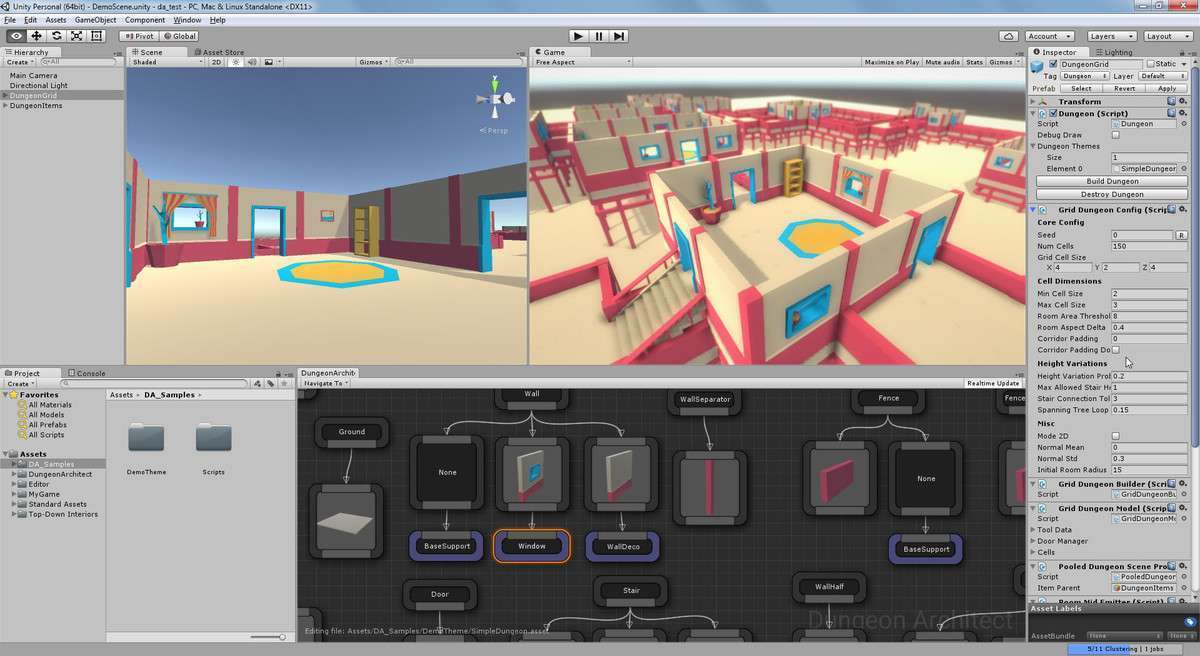Click search by type icon in Project

(258, 383)
